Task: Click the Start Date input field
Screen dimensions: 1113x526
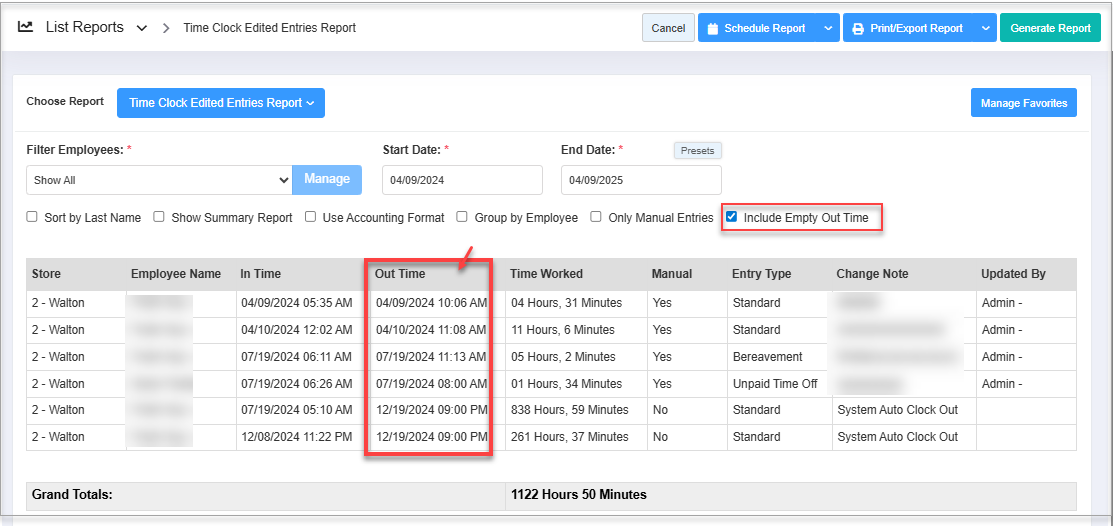Action: point(462,180)
